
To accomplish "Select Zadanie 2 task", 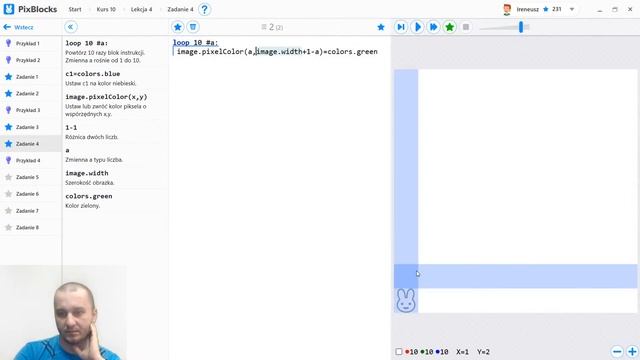I will click(x=31, y=93).
